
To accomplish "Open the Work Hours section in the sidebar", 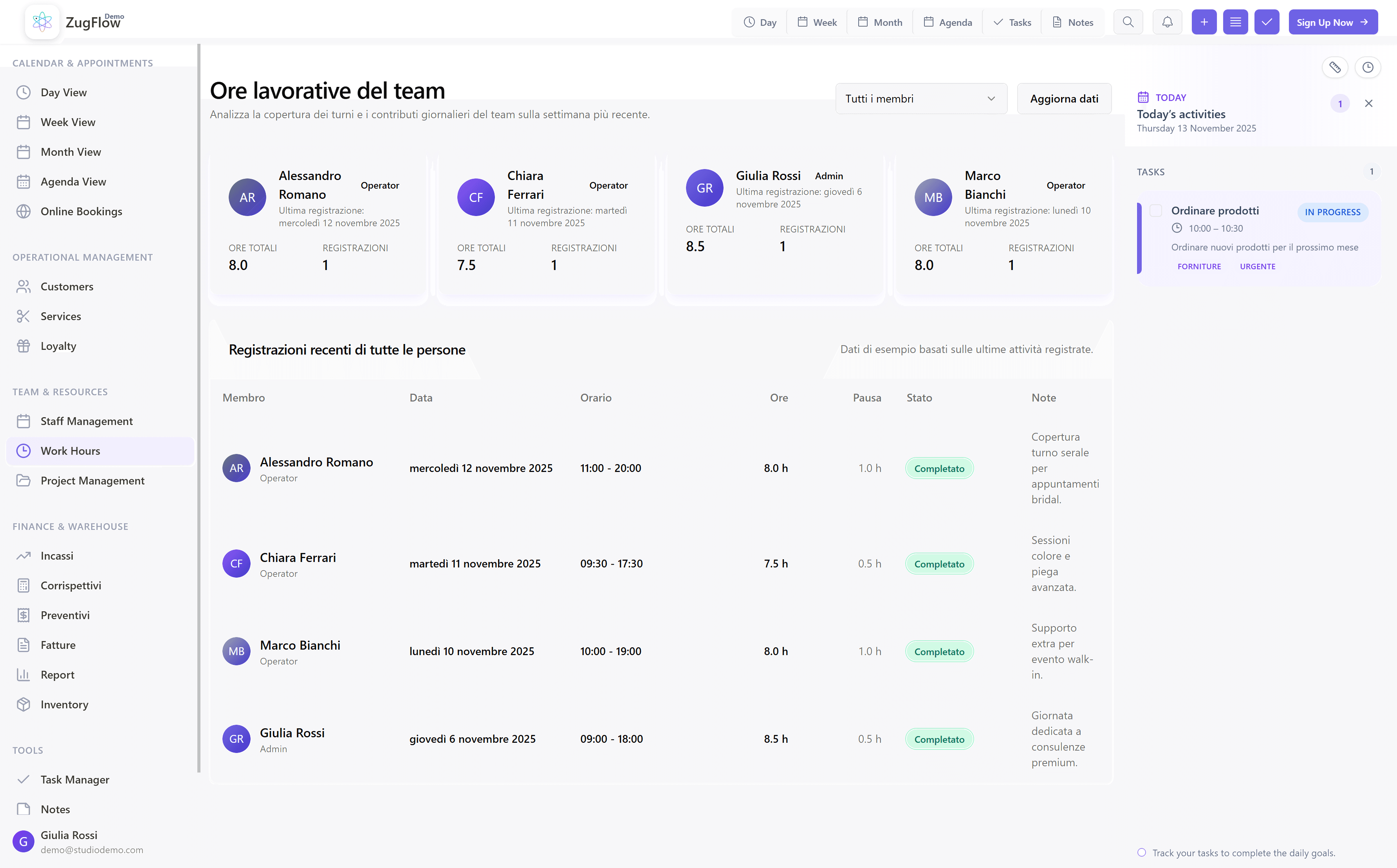I will point(71,451).
